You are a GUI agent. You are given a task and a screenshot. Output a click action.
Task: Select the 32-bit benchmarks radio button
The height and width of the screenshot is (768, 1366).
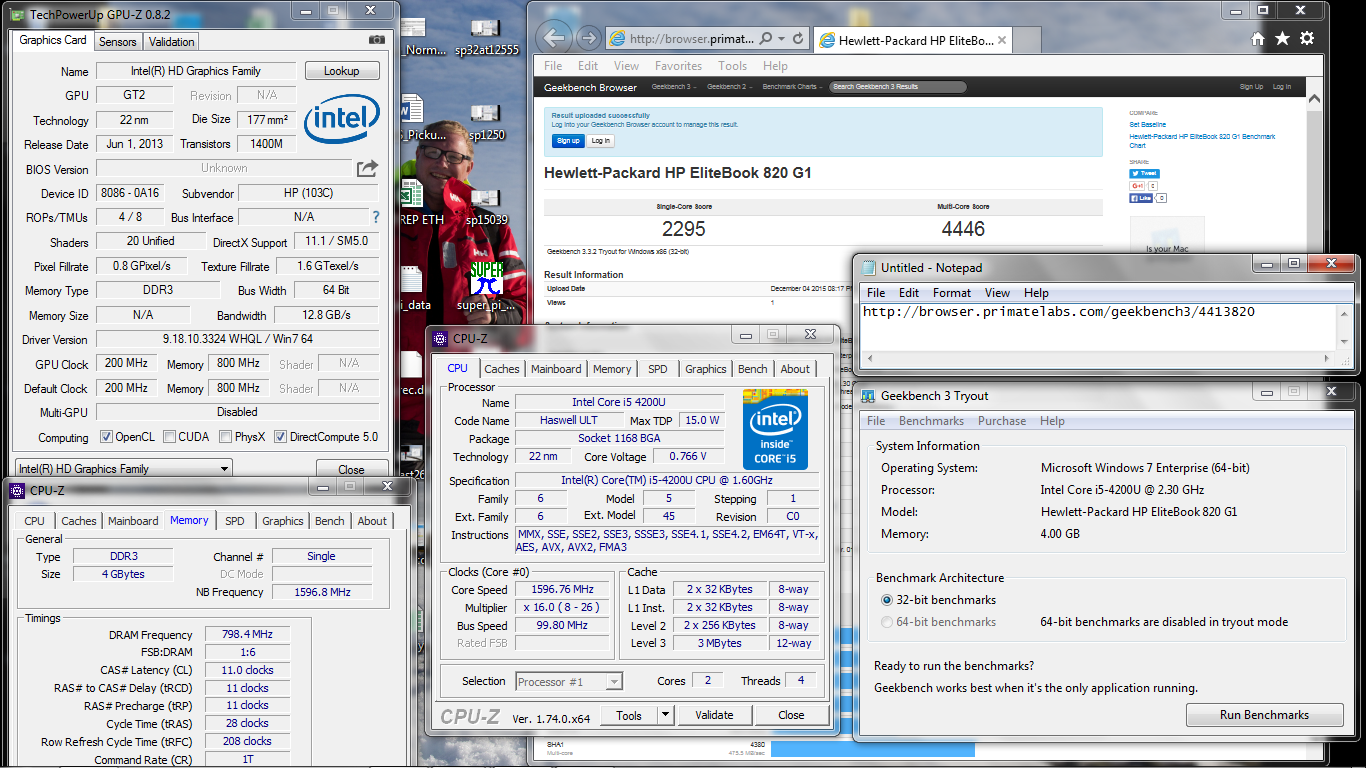pos(887,600)
